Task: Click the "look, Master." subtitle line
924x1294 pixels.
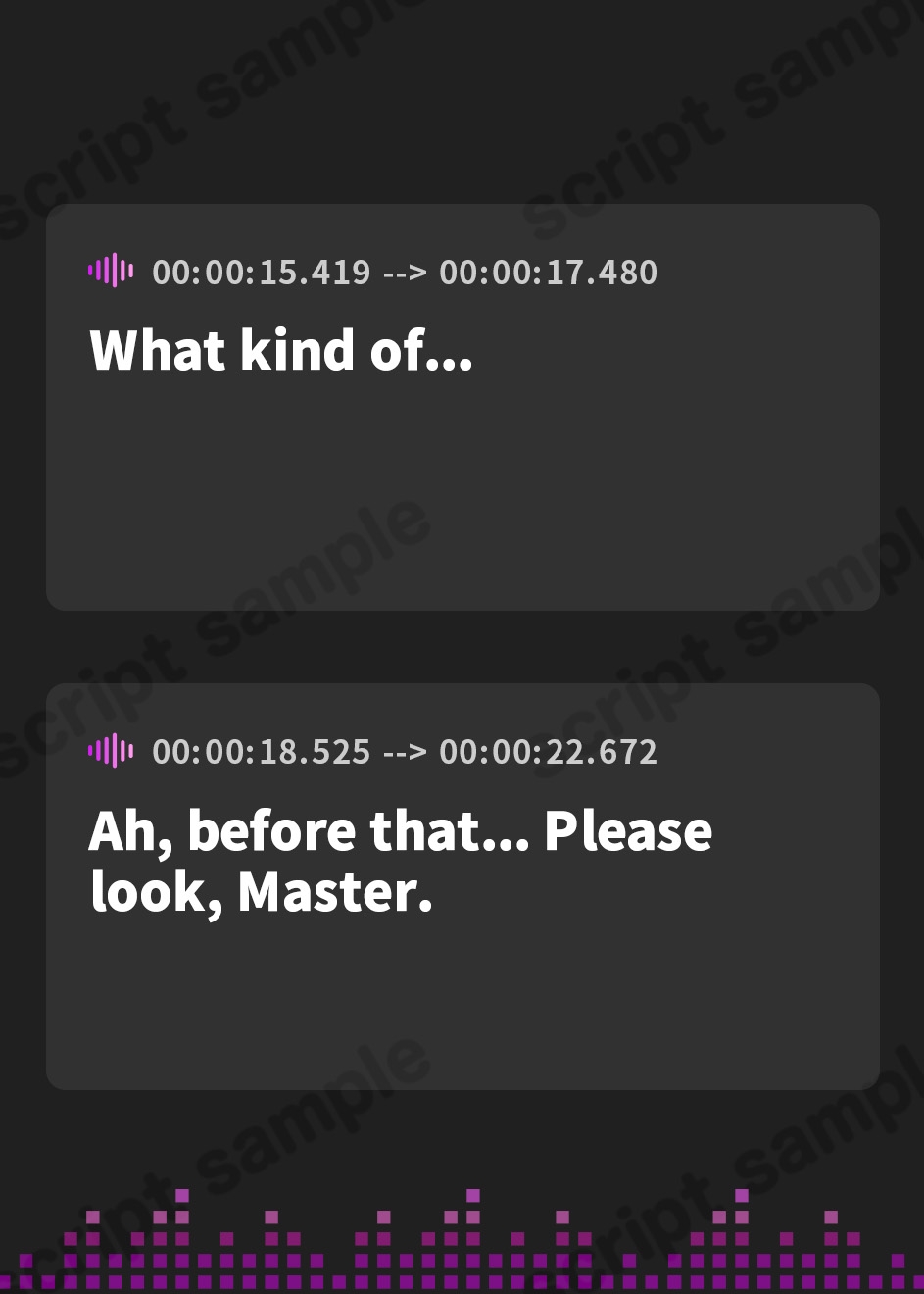Action: pyautogui.click(x=261, y=892)
